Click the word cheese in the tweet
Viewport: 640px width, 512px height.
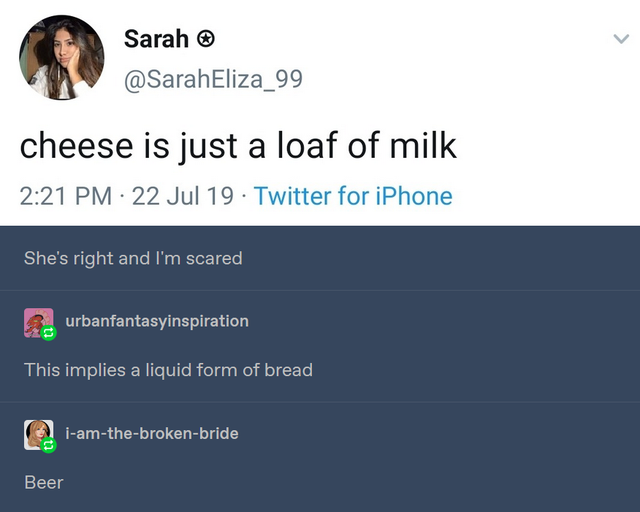pyautogui.click(x=76, y=146)
